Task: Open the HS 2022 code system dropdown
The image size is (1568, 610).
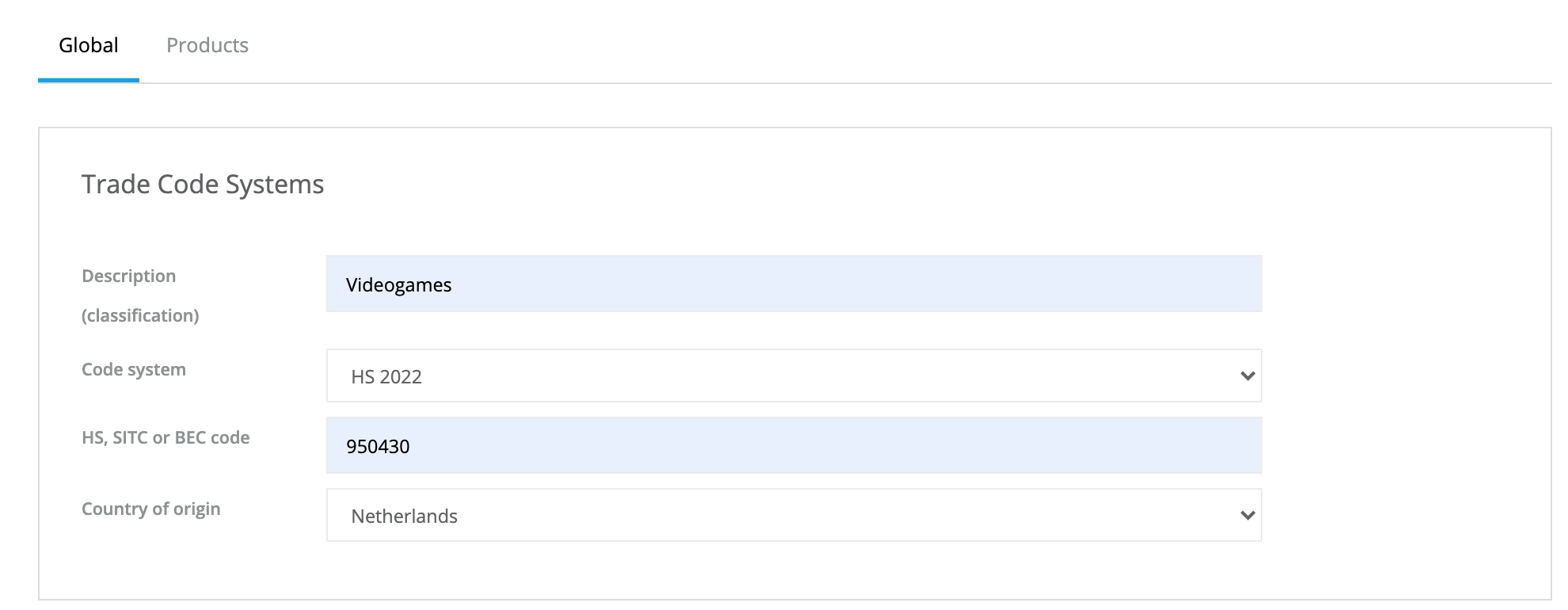Action: tap(792, 376)
